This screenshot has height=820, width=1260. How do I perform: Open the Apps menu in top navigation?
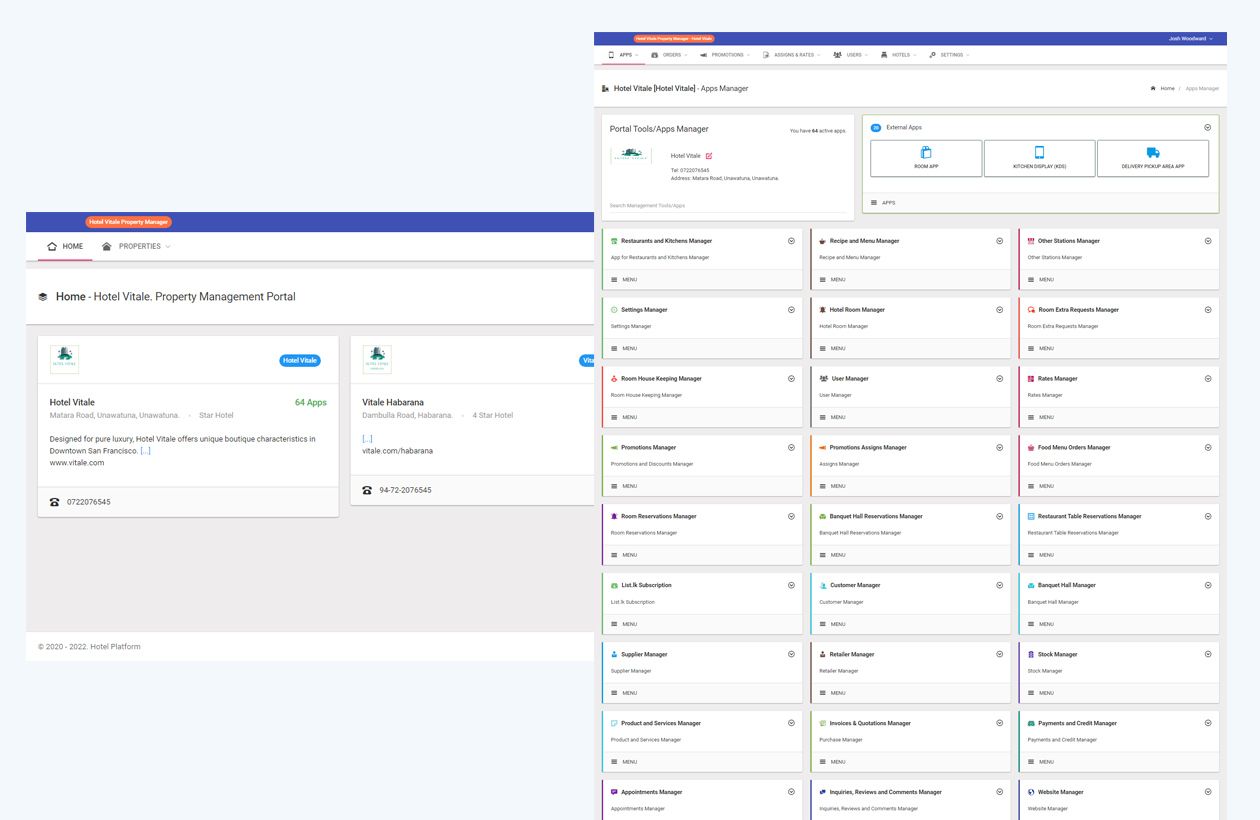tap(623, 55)
